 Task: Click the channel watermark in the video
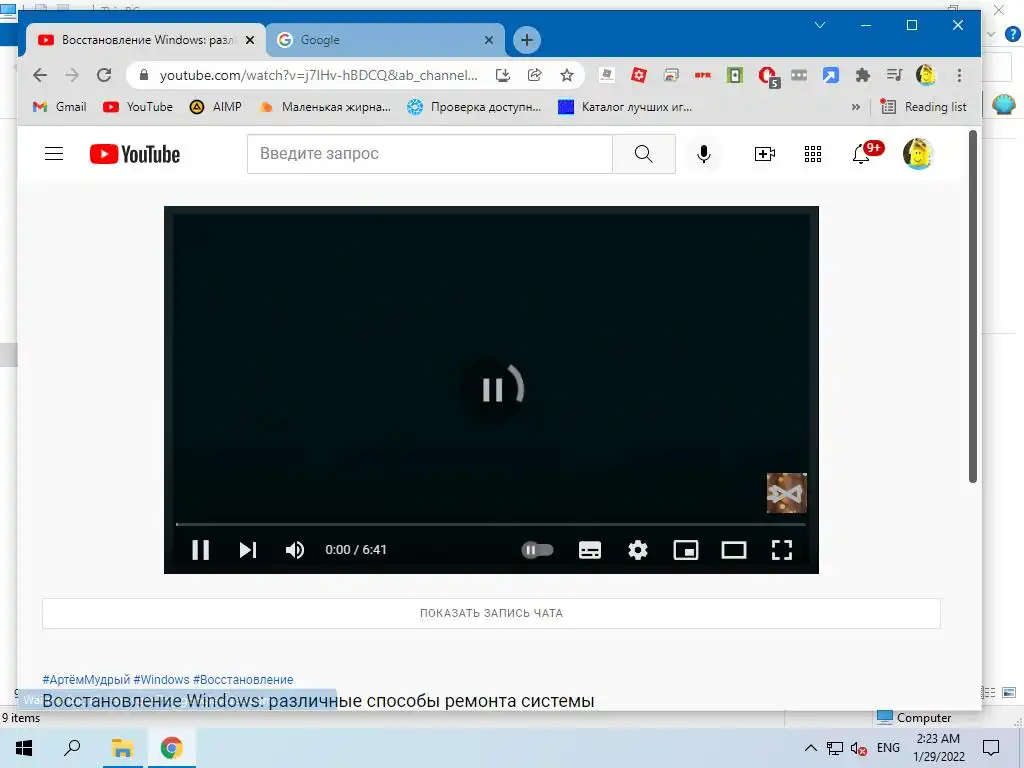(786, 493)
